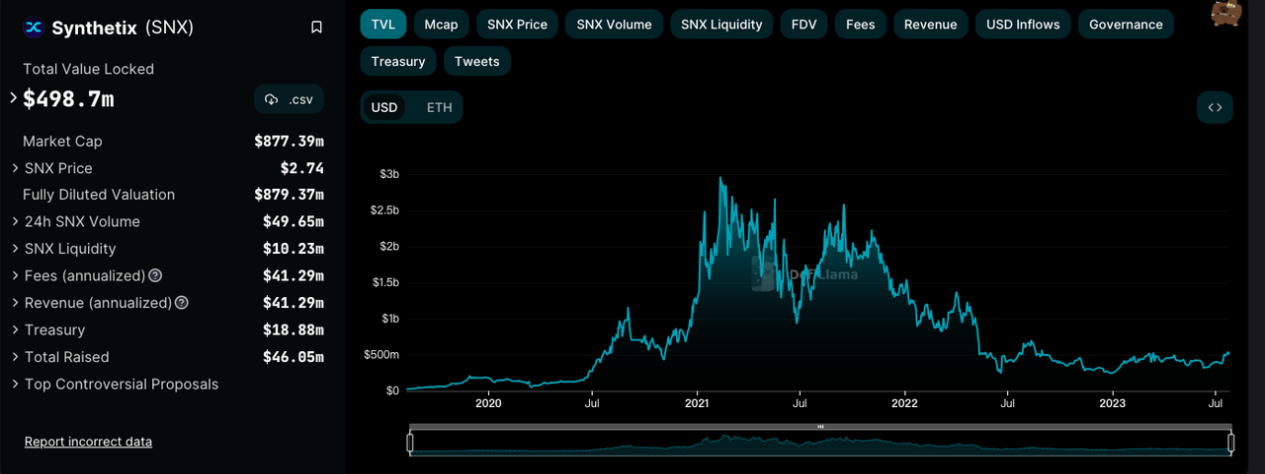Image resolution: width=1265 pixels, height=474 pixels.
Task: Show the Governance chart metric
Action: 1125,24
